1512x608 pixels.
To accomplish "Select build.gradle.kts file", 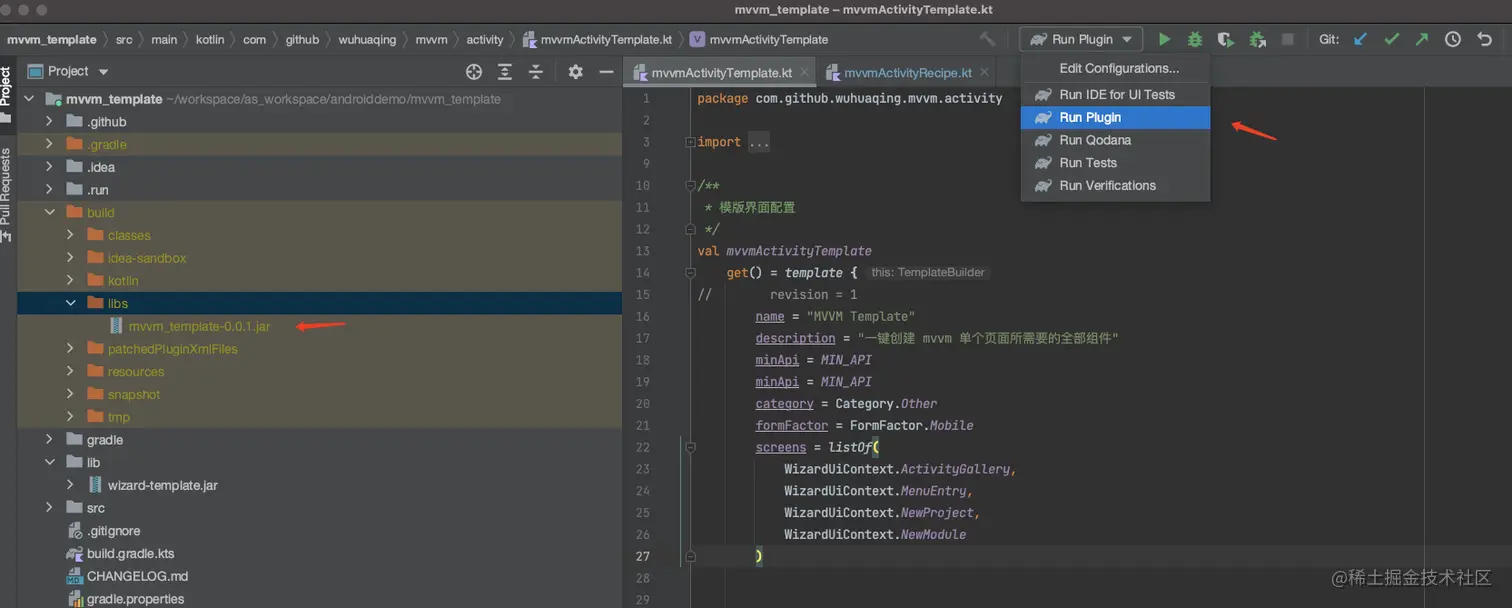I will [x=131, y=553].
